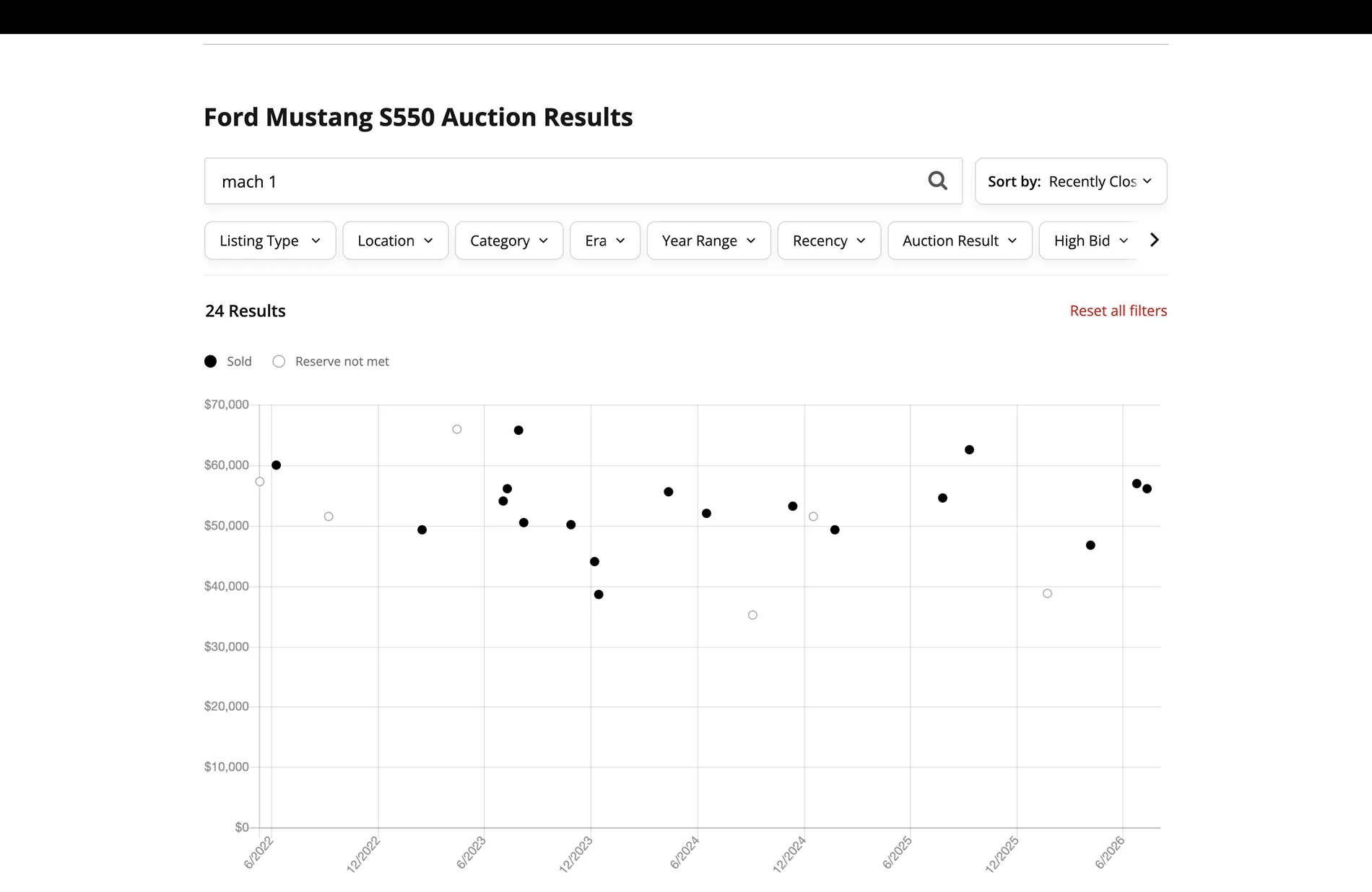Select the sold point near $44,000 at 12/2023
Image resolution: width=1372 pixels, height=892 pixels.
coord(594,562)
